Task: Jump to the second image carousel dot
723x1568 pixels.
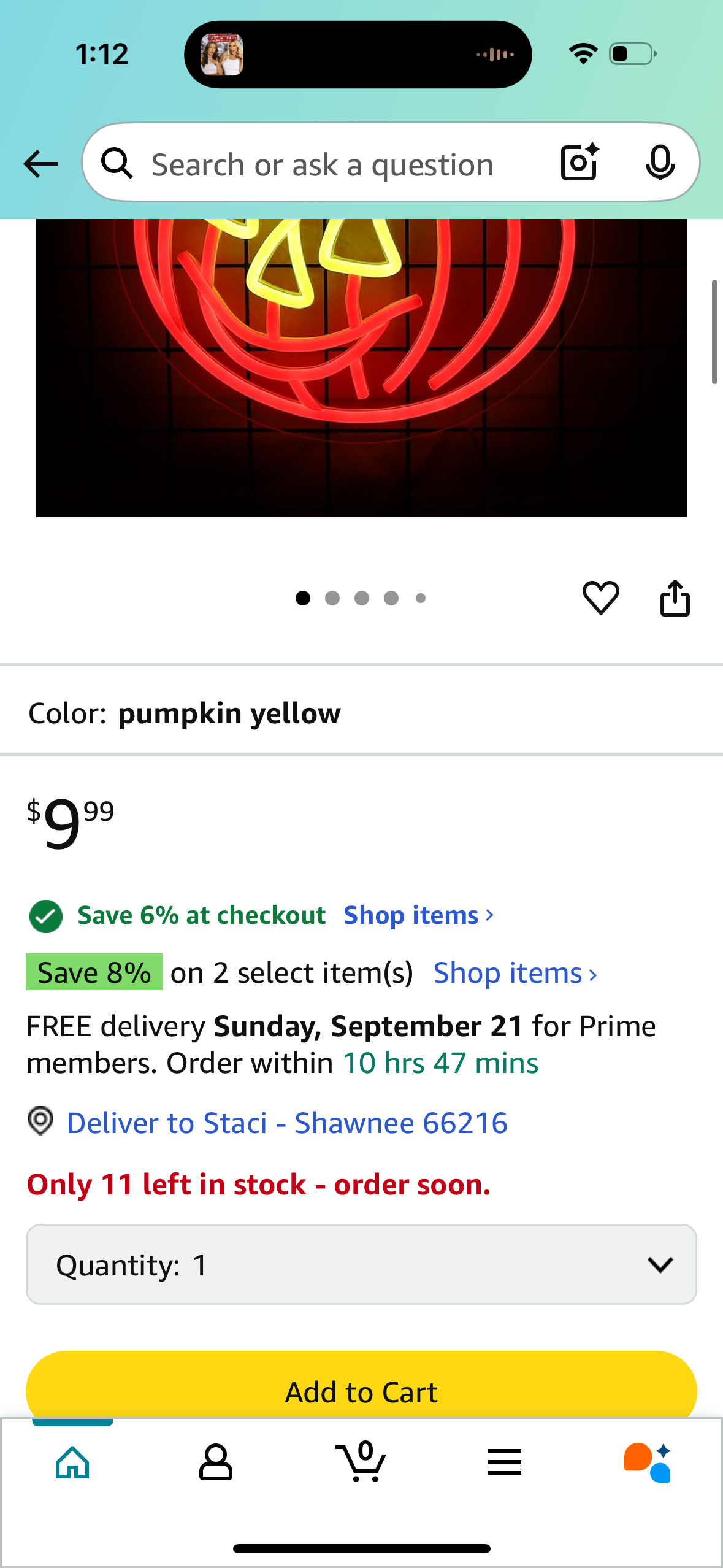Action: [x=332, y=598]
